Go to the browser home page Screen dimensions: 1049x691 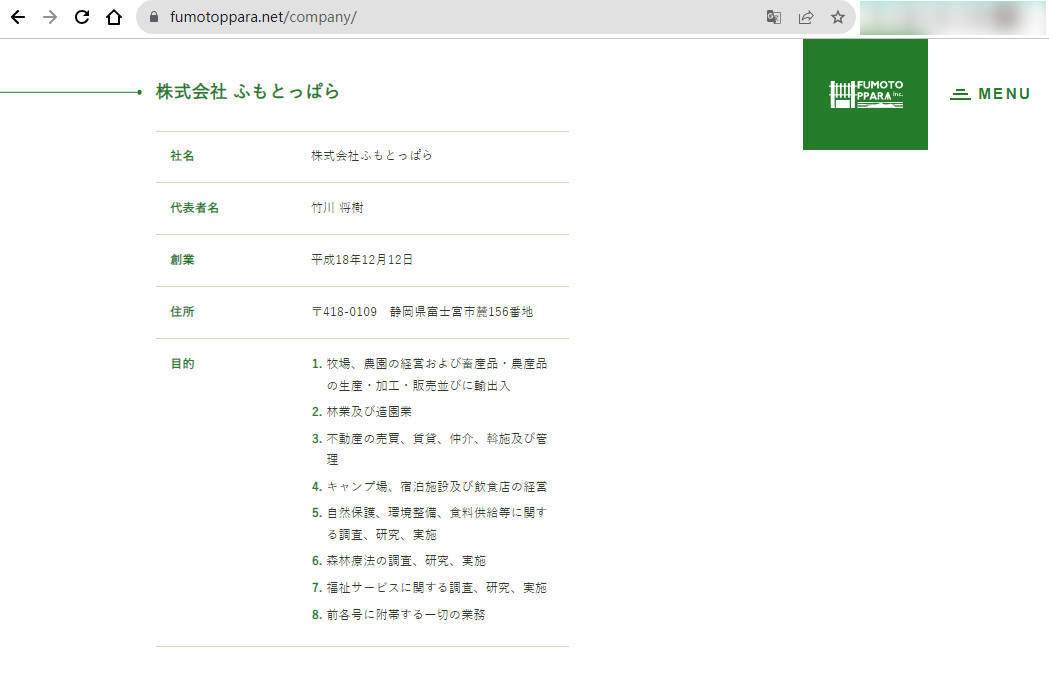click(114, 17)
